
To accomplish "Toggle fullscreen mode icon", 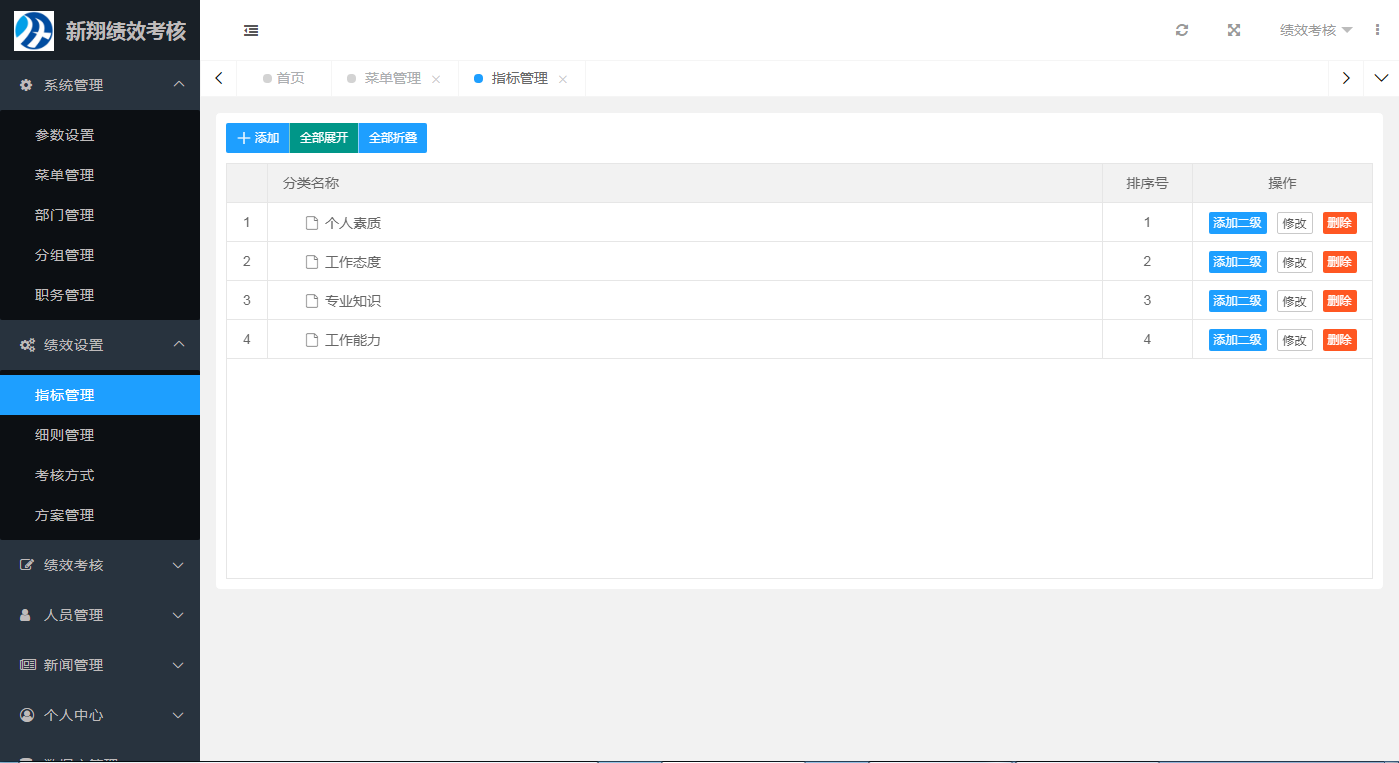I will 1234,30.
